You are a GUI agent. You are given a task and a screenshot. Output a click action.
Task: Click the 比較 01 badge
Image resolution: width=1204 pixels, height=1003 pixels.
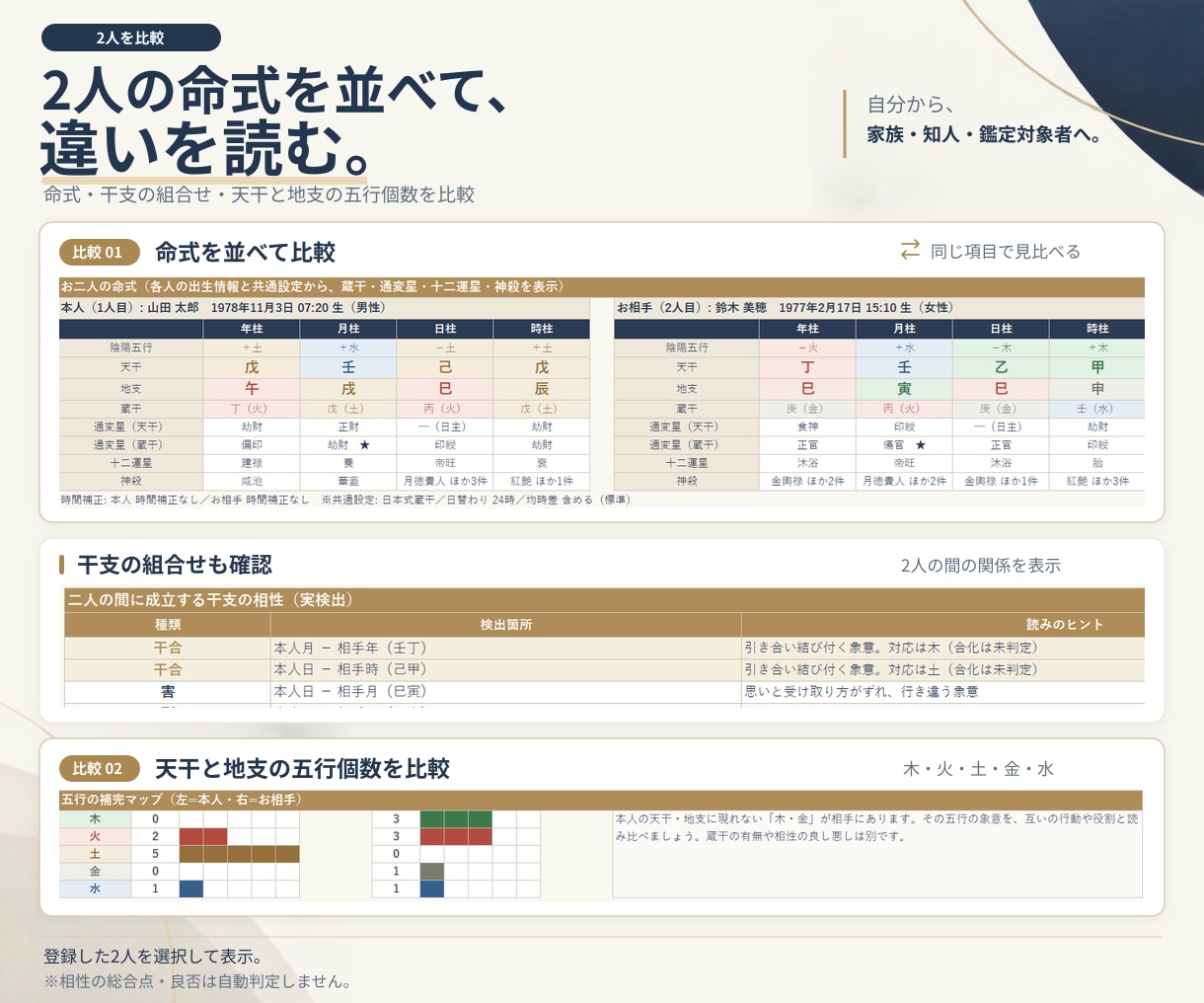click(99, 253)
